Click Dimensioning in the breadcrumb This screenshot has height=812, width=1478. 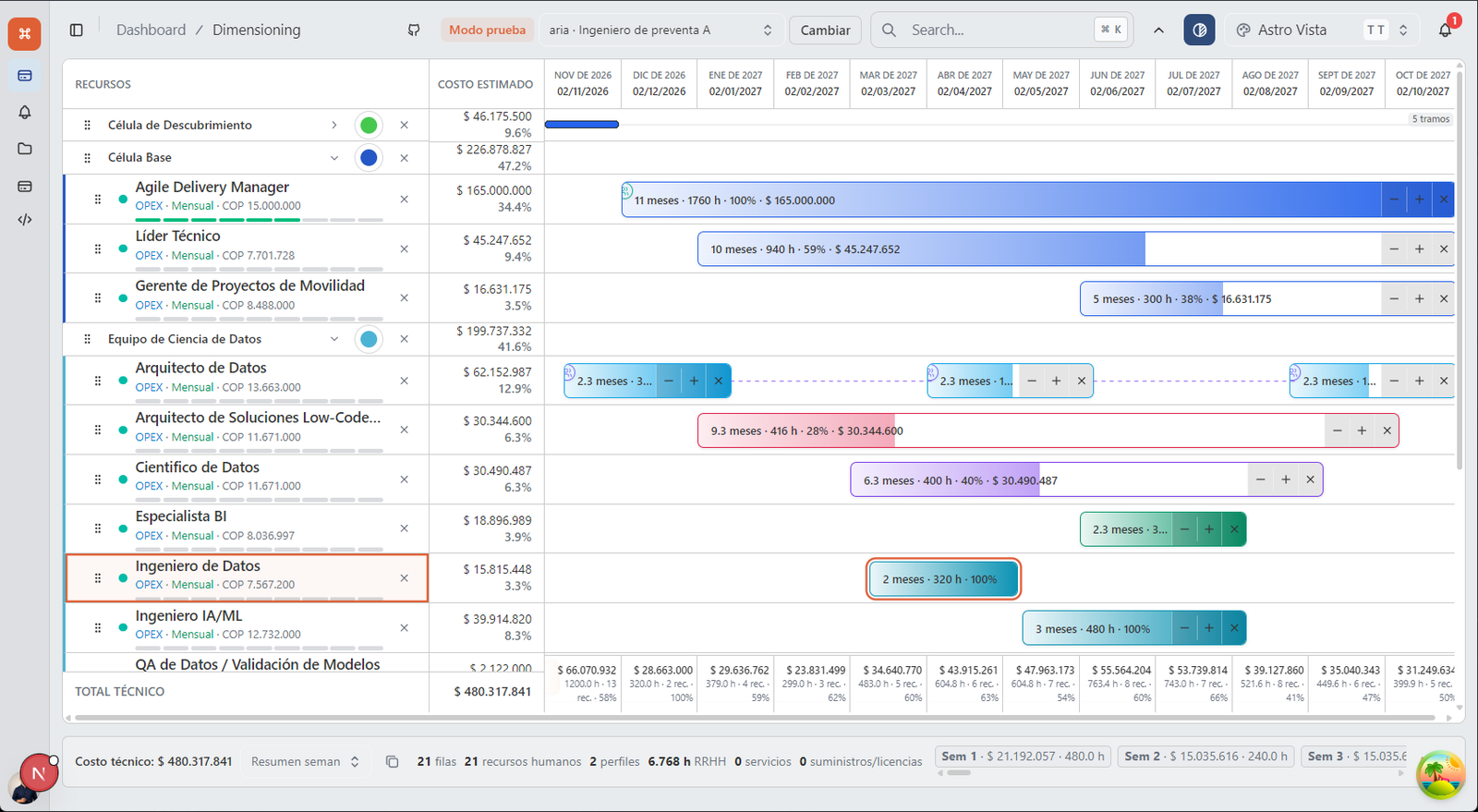point(257,30)
